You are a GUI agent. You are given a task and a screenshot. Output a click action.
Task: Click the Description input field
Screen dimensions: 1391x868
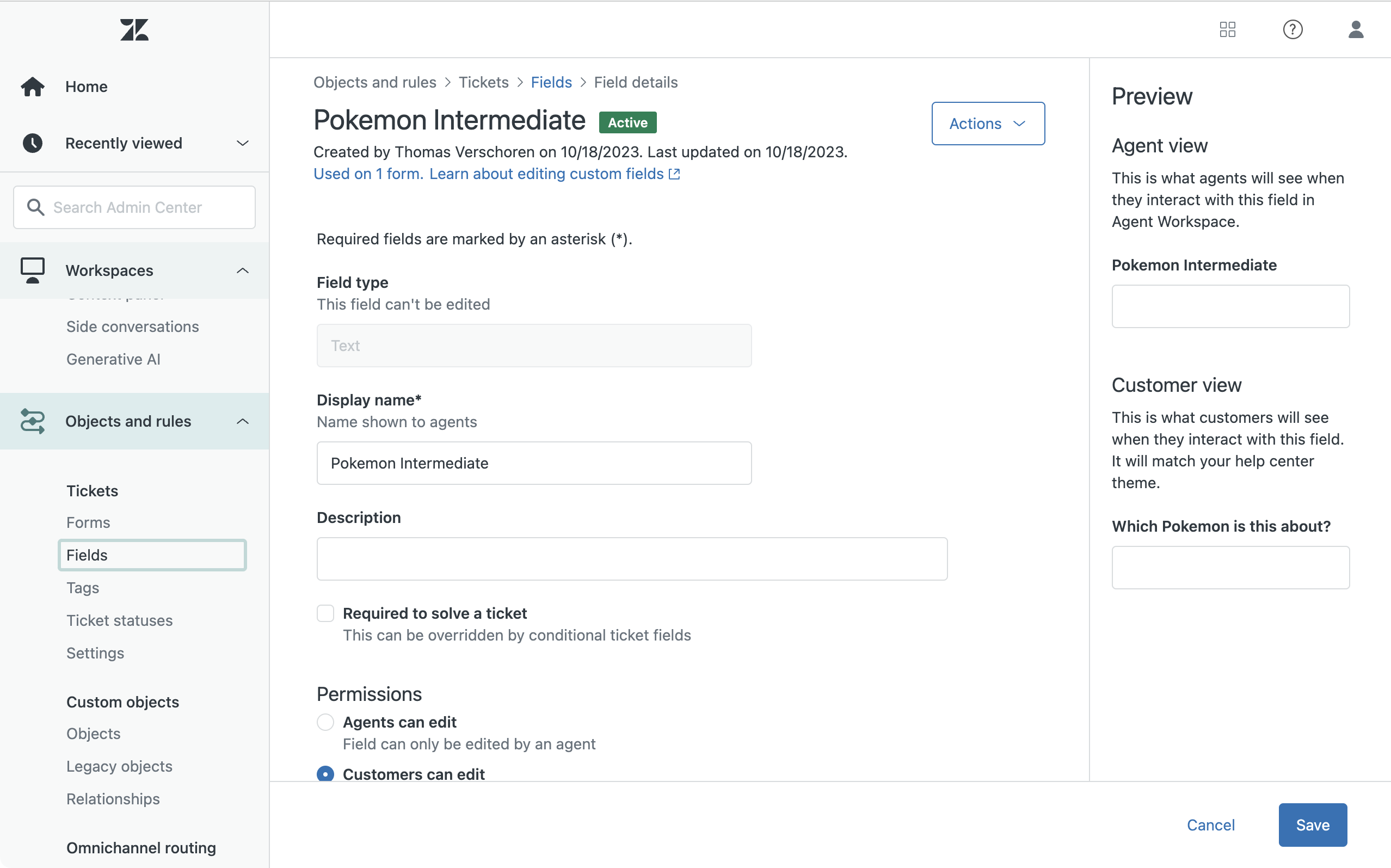pyautogui.click(x=631, y=558)
